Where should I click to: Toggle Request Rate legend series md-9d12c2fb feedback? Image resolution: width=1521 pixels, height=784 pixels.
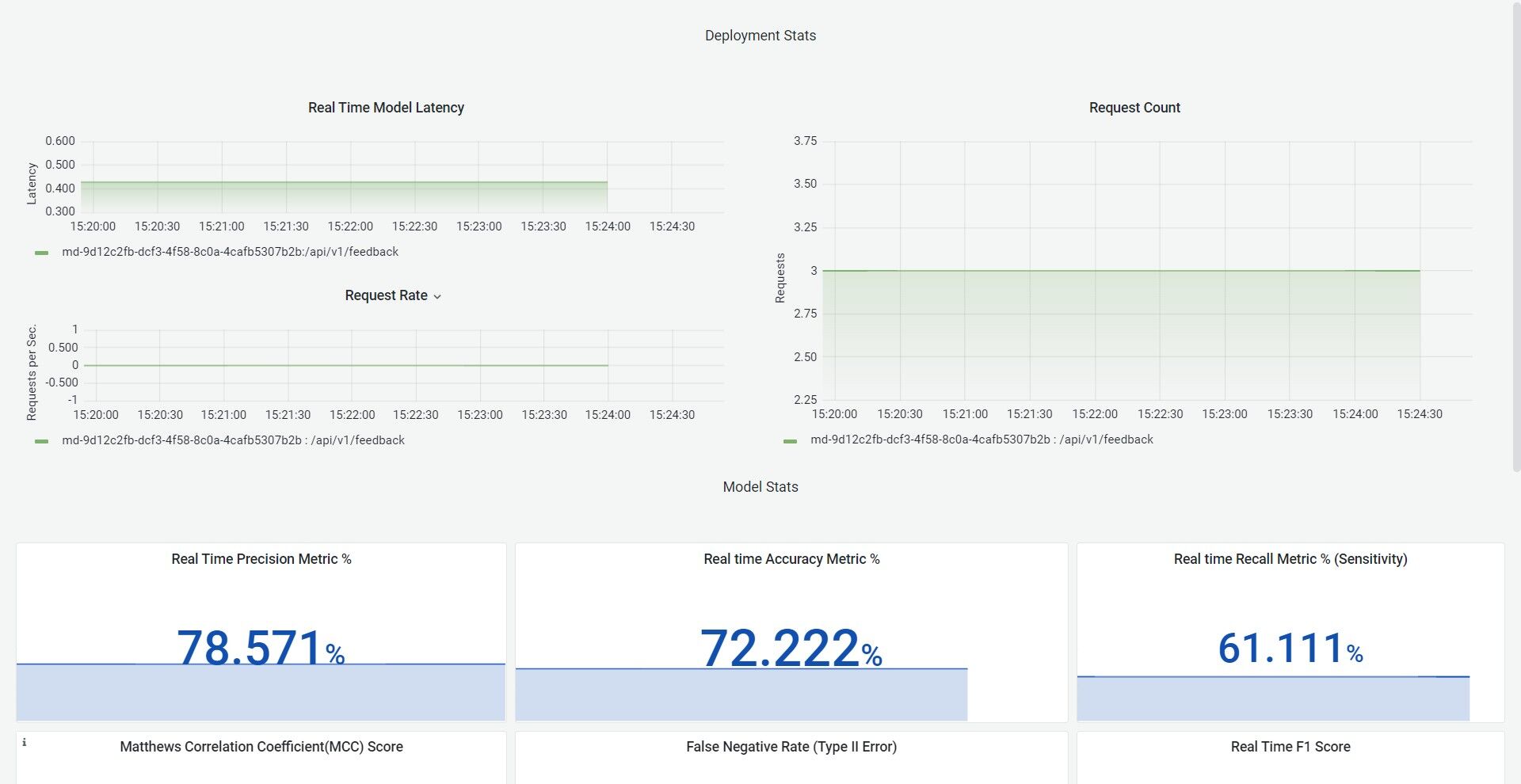(233, 440)
